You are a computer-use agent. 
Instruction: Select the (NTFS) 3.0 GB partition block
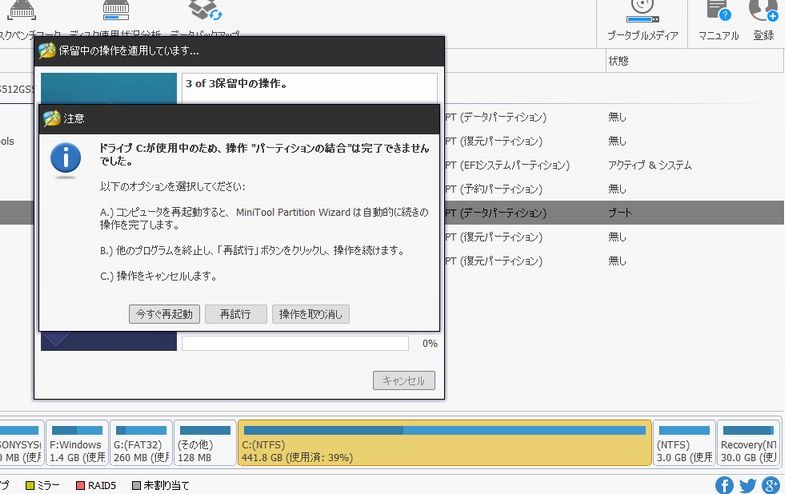point(684,443)
